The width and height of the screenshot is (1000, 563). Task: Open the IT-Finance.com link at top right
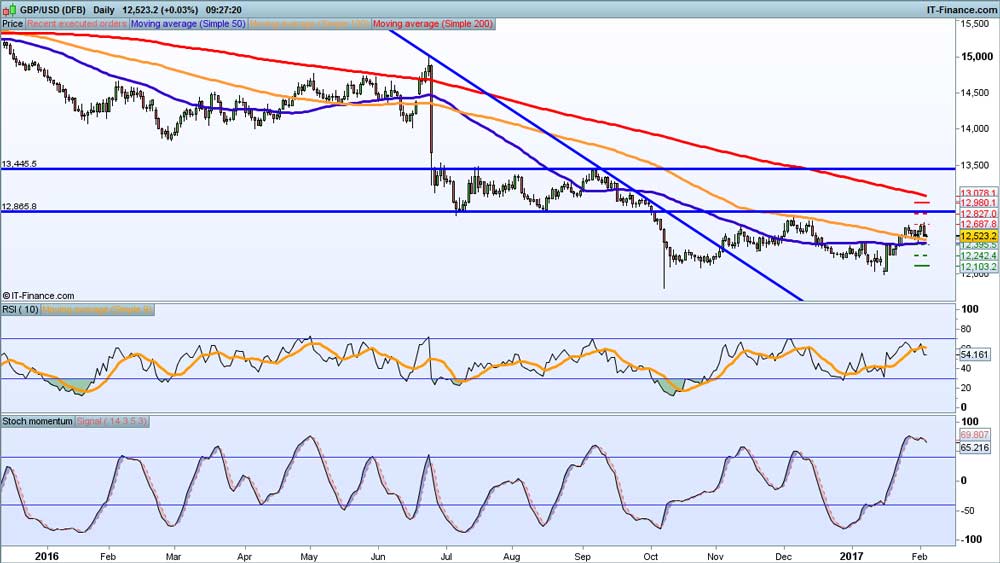(961, 10)
